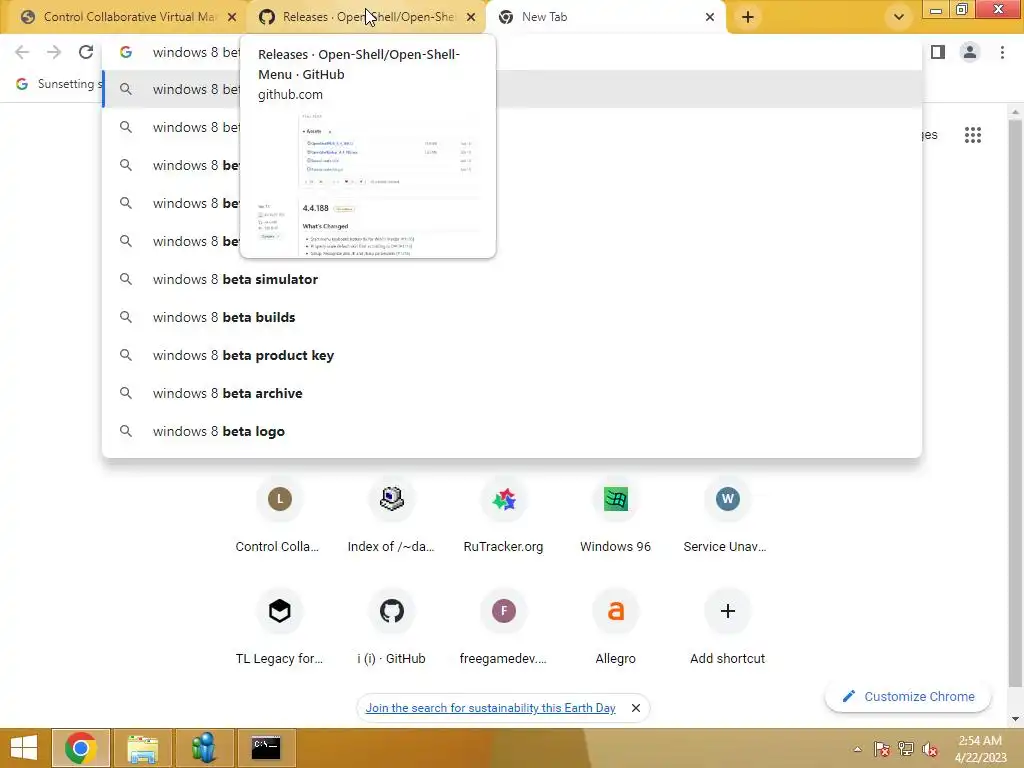
Task: Open the Command Prompt taskbar icon
Action: click(266, 748)
